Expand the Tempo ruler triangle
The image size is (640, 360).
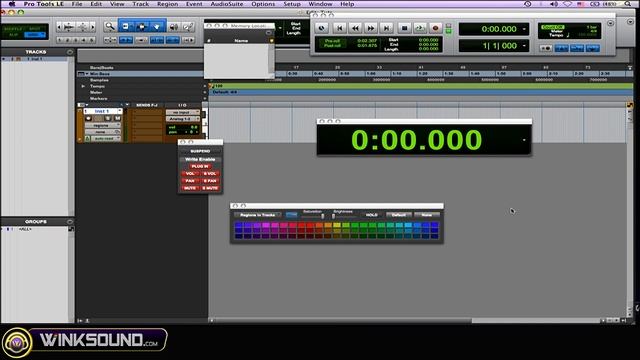click(83, 86)
